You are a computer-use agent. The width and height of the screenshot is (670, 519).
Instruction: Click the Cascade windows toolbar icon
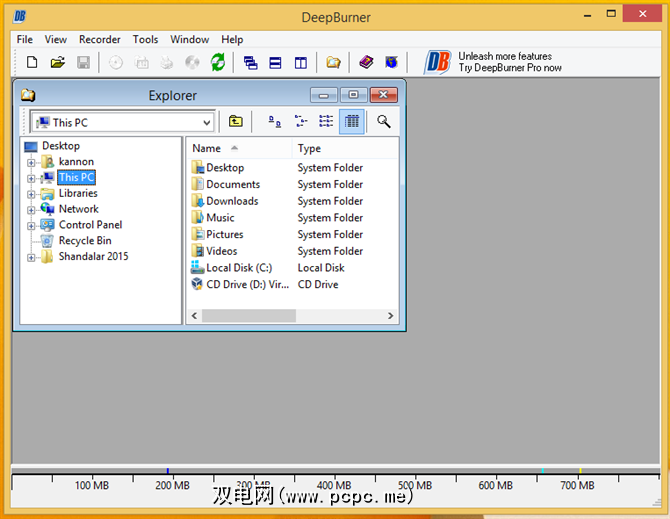point(251,63)
